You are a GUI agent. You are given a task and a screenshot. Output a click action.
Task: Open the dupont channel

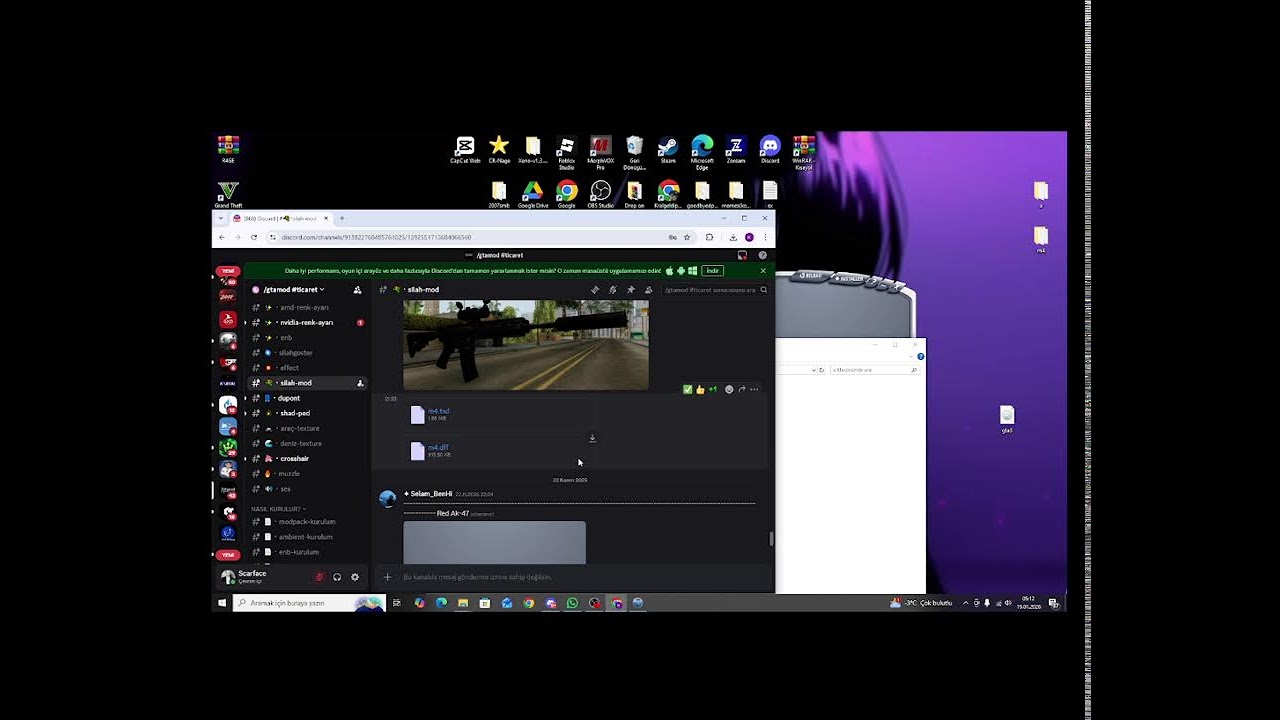pyautogui.click(x=305, y=398)
